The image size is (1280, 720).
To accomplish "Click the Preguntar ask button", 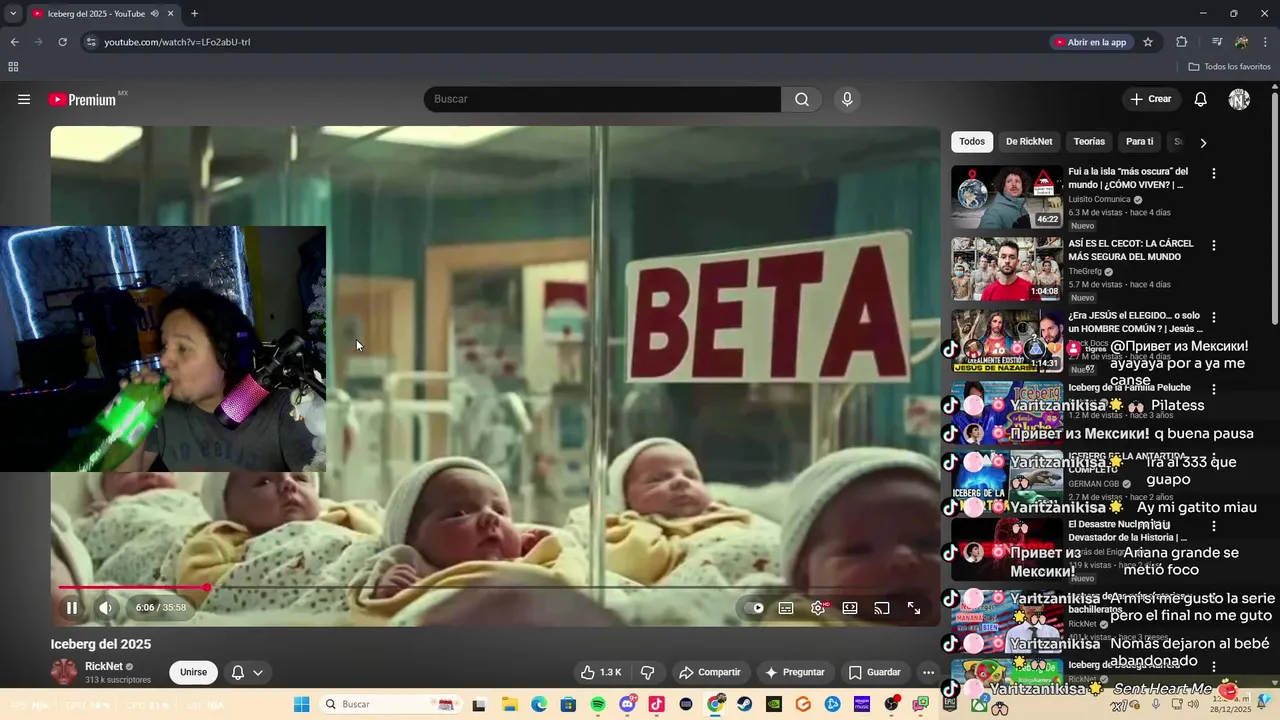I will tap(795, 672).
